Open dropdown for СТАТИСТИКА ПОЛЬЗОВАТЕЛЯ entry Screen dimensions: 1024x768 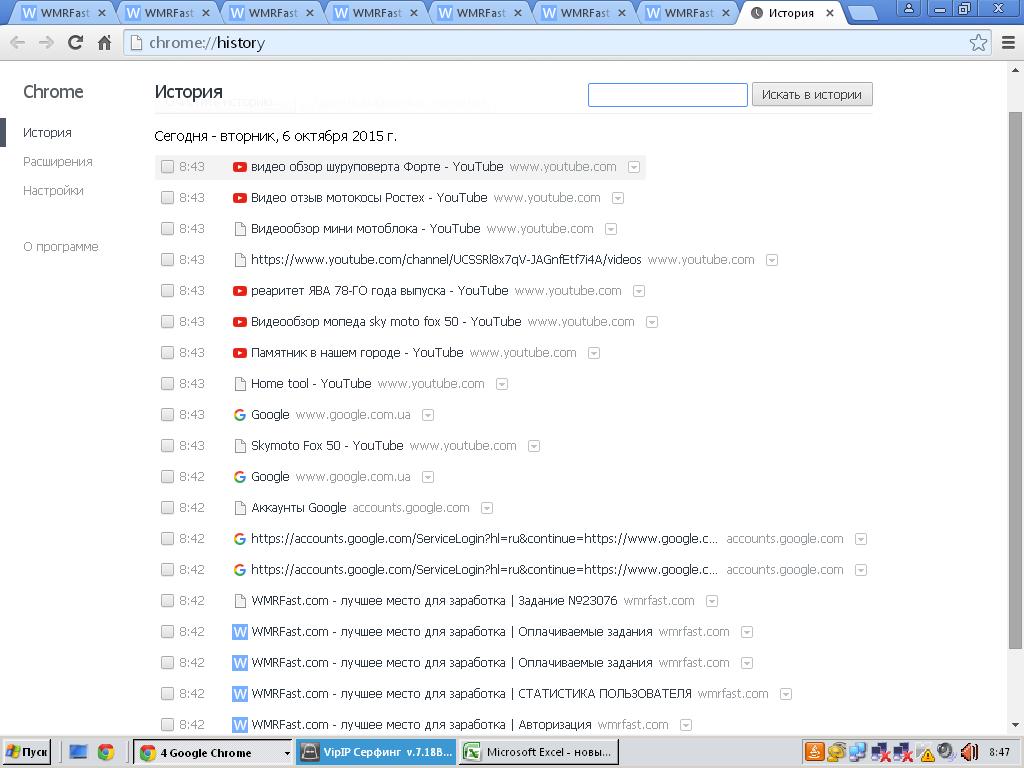click(x=786, y=694)
